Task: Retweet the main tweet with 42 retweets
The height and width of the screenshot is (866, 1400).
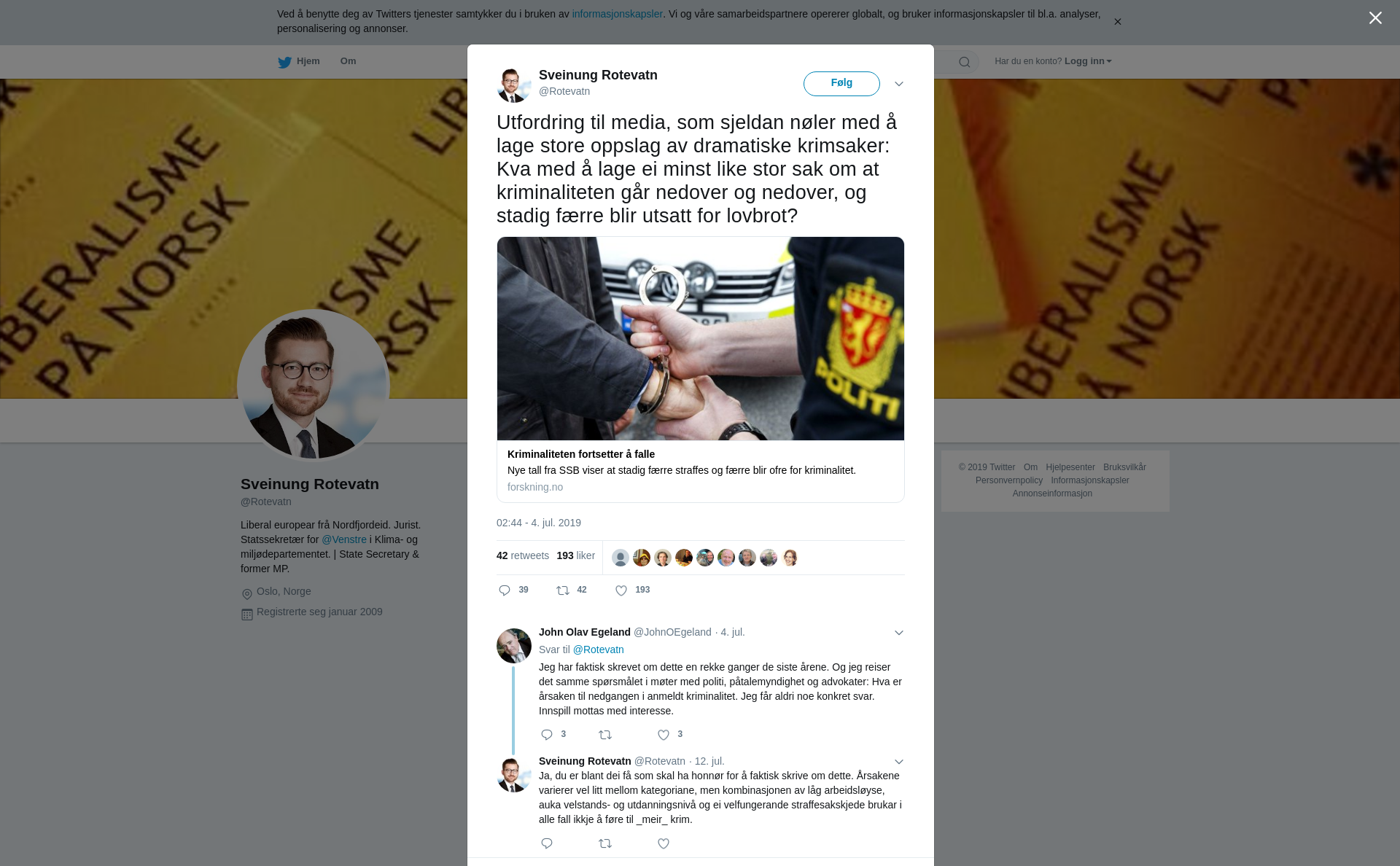Action: point(563,590)
